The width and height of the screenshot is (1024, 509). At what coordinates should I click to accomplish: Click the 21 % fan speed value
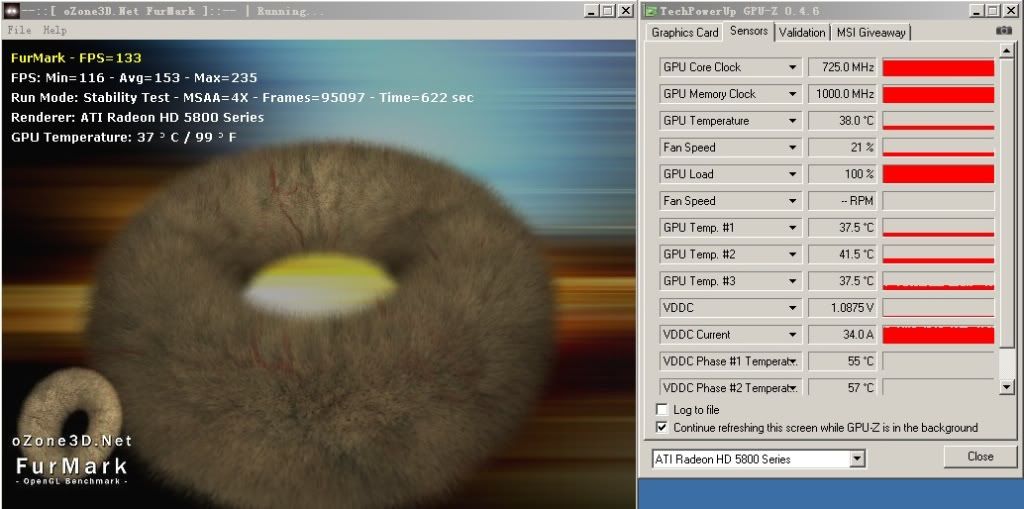842,148
